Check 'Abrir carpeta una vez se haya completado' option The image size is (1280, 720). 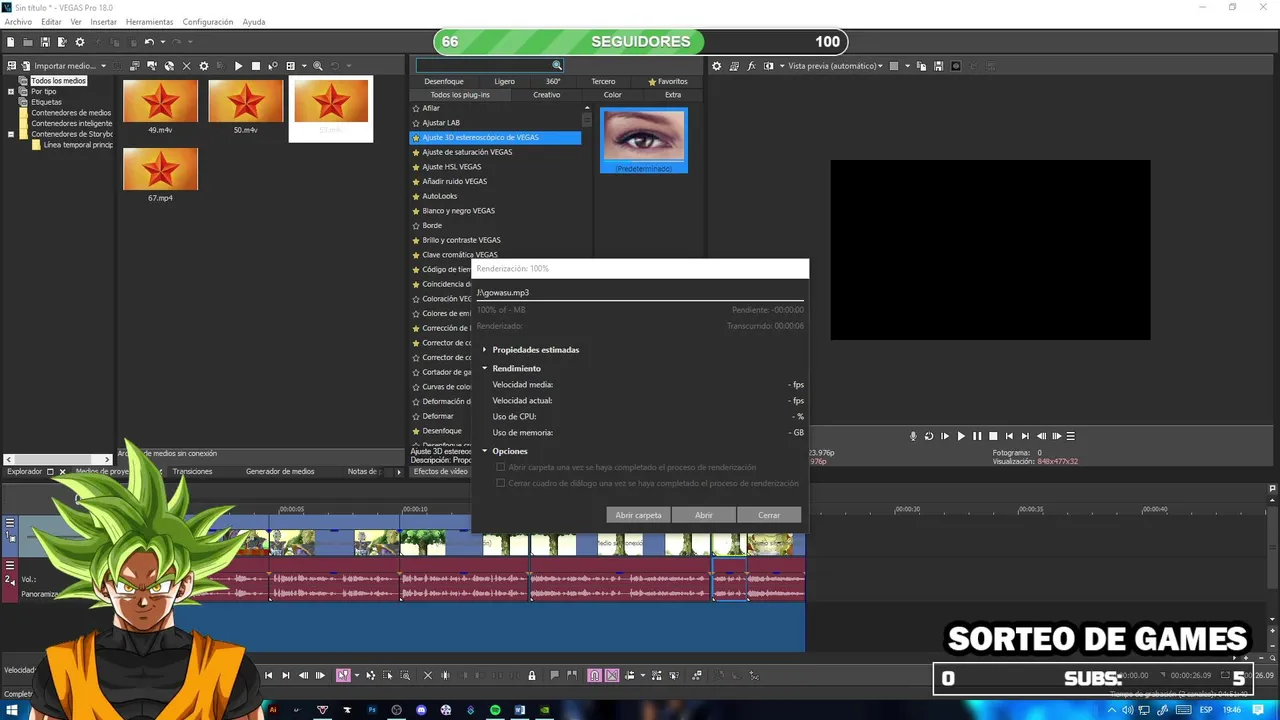[x=501, y=467]
